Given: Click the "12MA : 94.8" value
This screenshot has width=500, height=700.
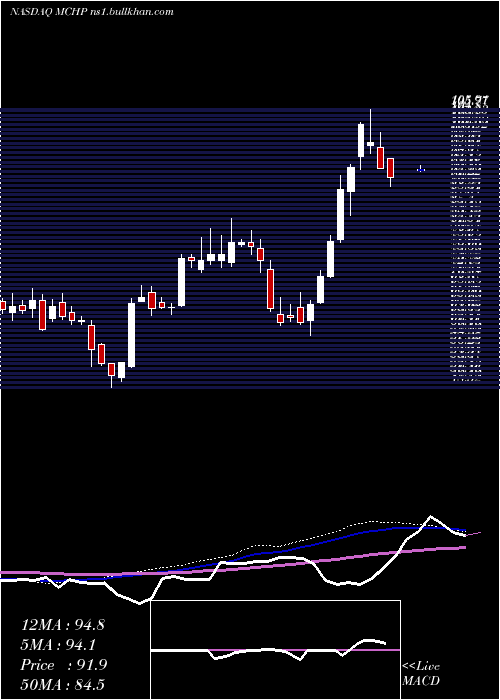Looking at the screenshot, I should 62,625.
